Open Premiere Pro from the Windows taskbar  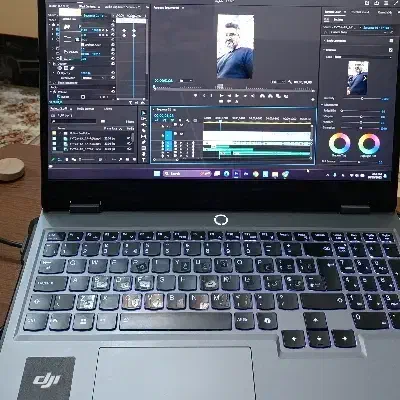coord(236,174)
